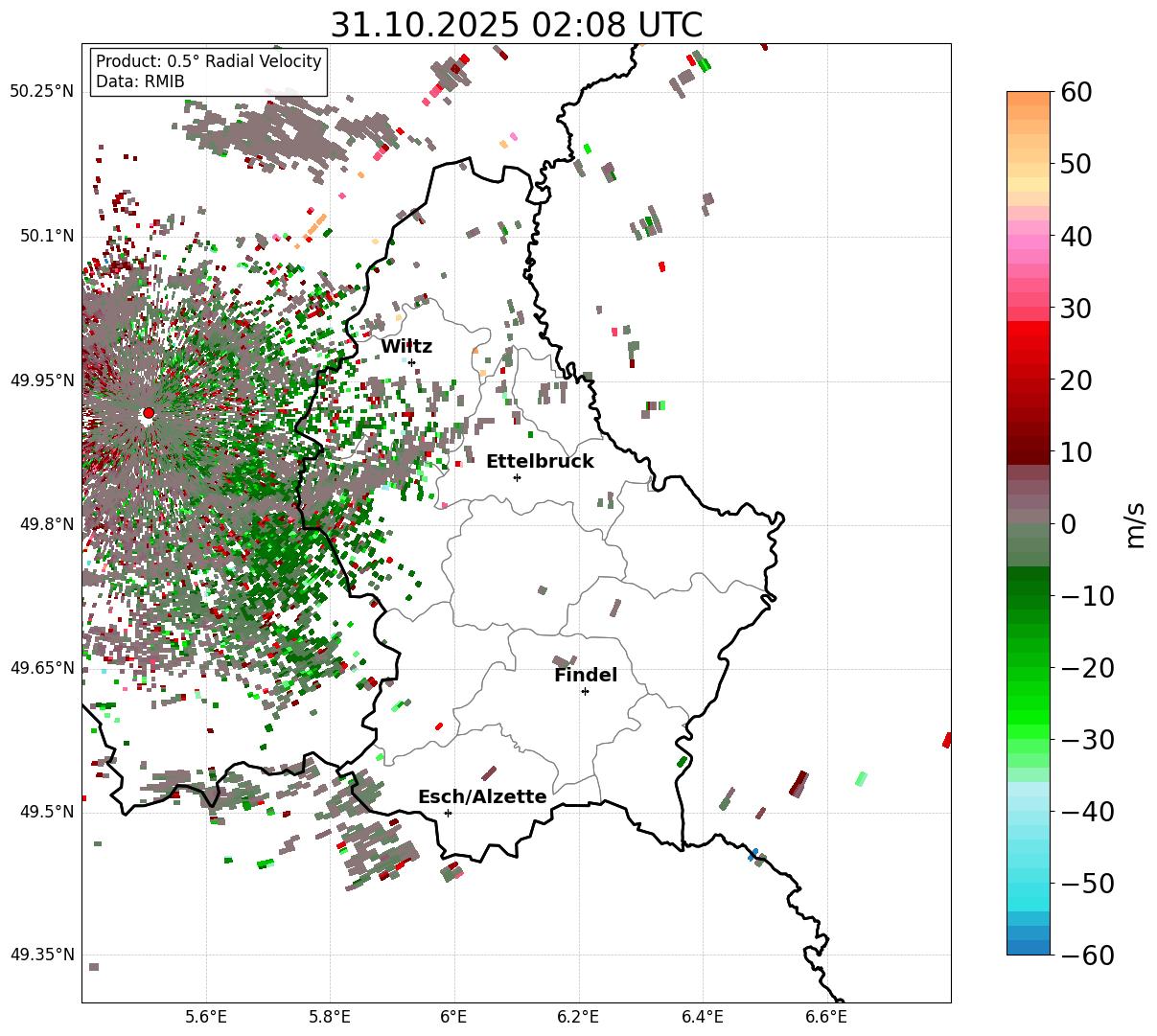
Task: Click the Product: 0.5° Radial Velocity text
Action: [x=209, y=61]
